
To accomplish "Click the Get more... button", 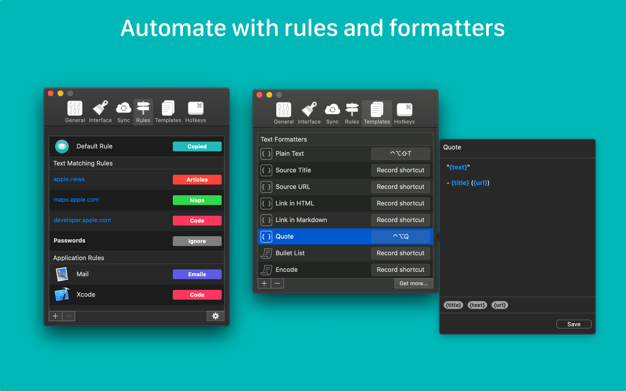I will pos(414,283).
